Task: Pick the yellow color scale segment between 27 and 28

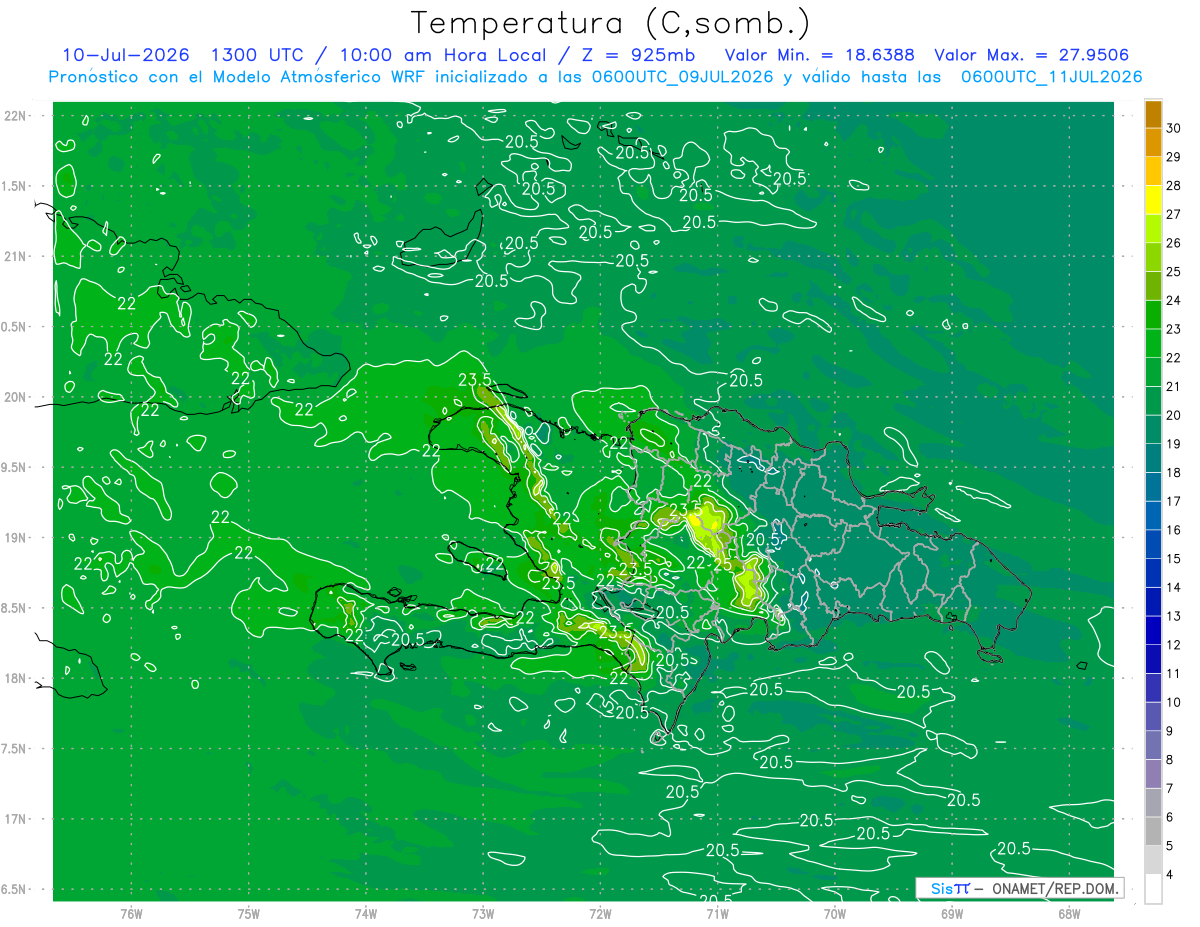Action: 1153,200
